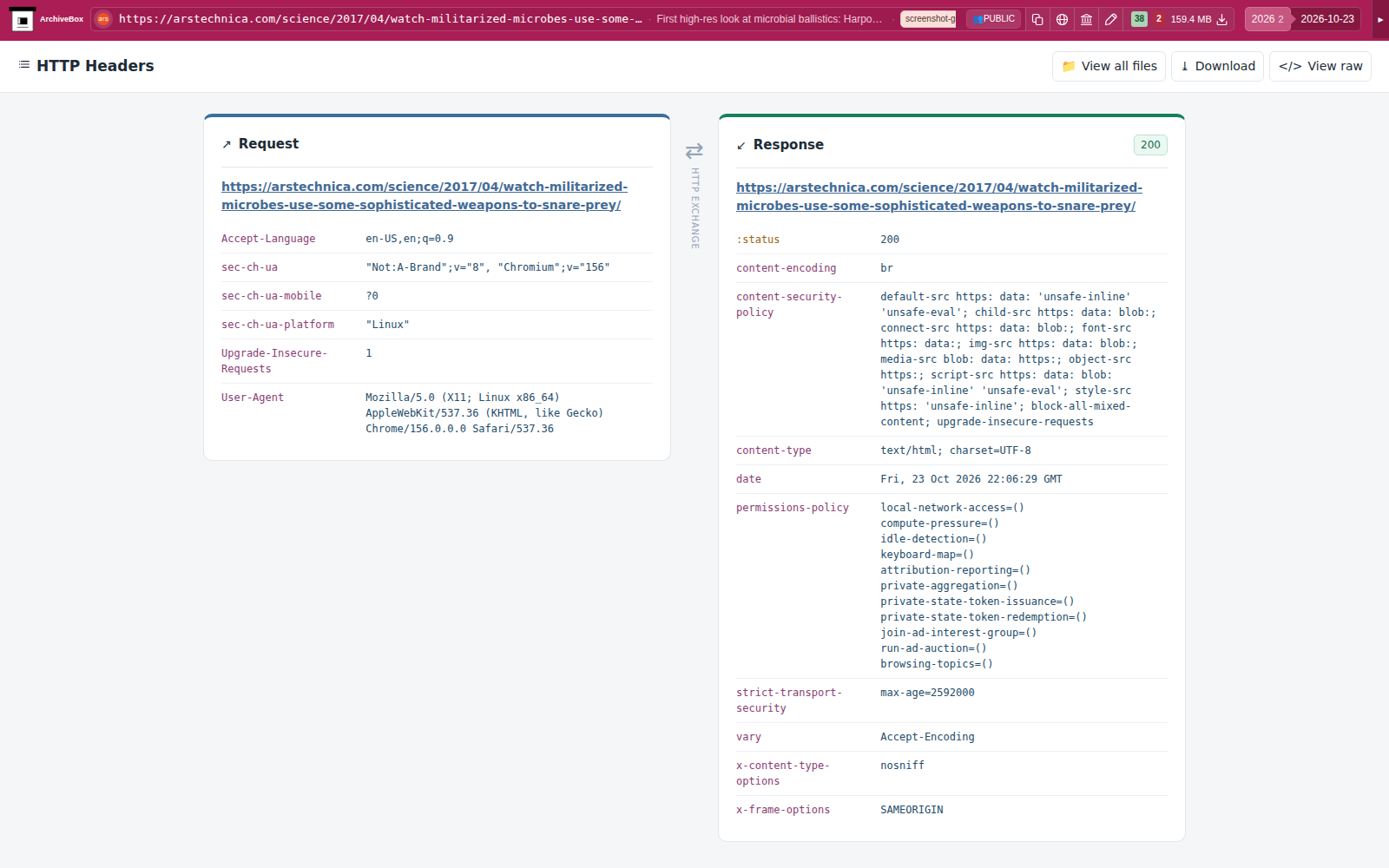Click the View raw button

(x=1320, y=66)
